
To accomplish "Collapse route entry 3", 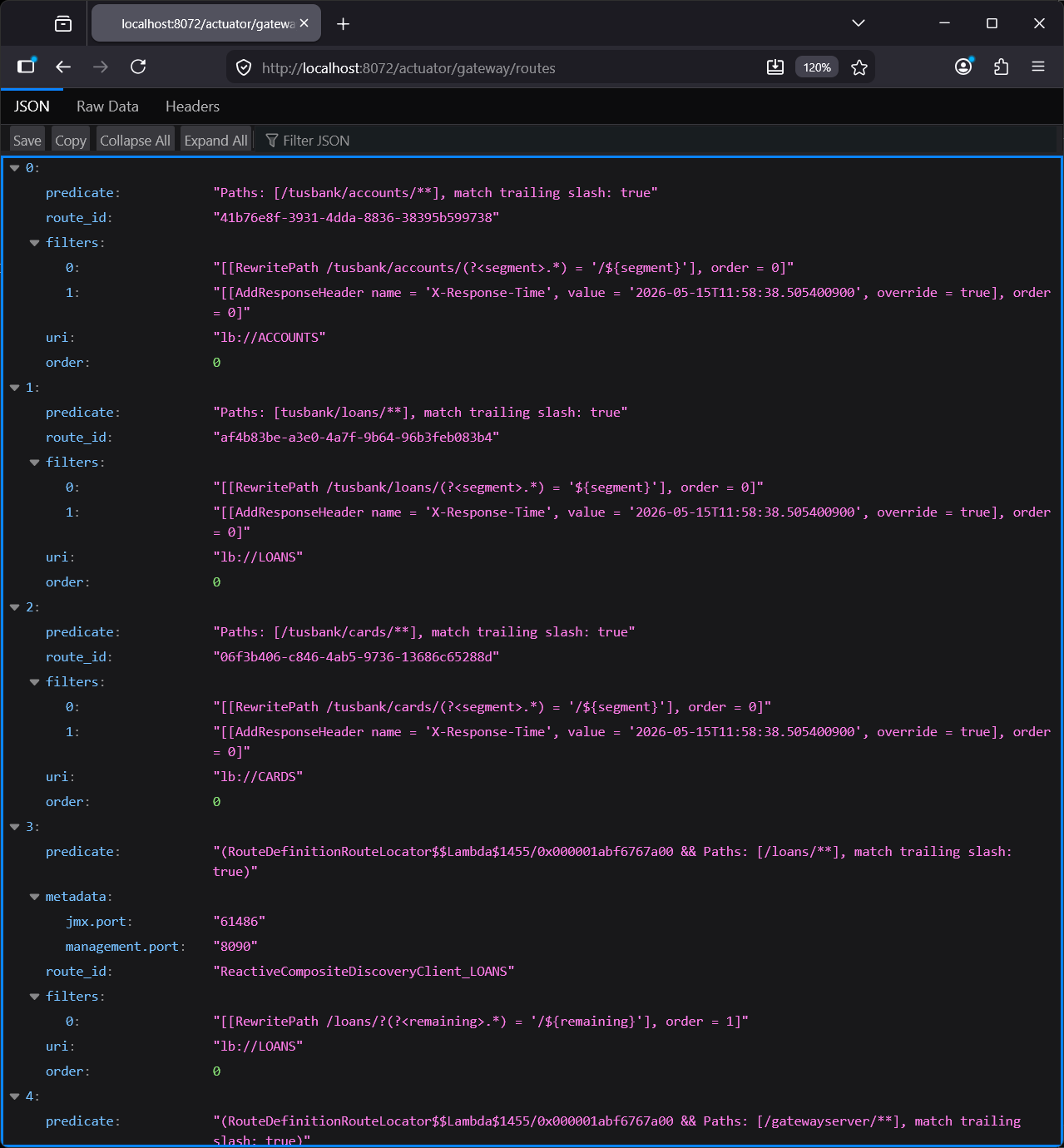I will point(14,827).
